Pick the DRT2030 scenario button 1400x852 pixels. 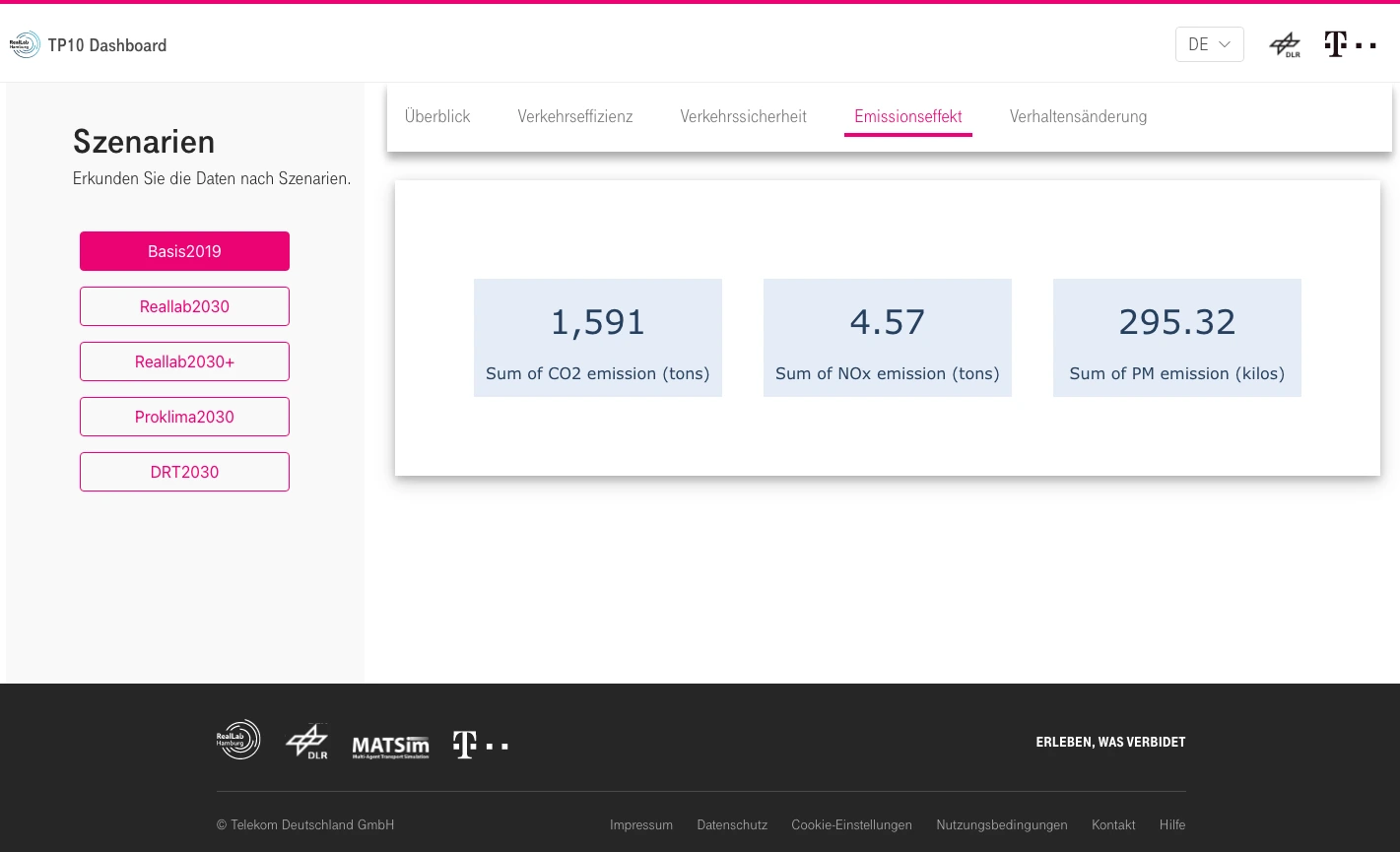click(184, 472)
